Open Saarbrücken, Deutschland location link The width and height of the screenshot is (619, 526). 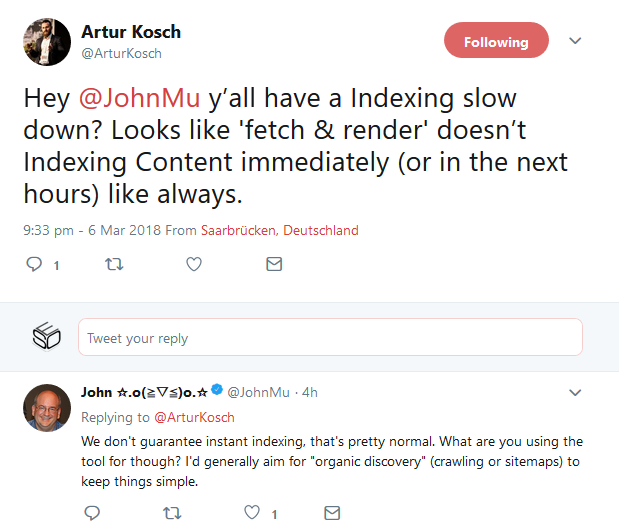pos(279,230)
